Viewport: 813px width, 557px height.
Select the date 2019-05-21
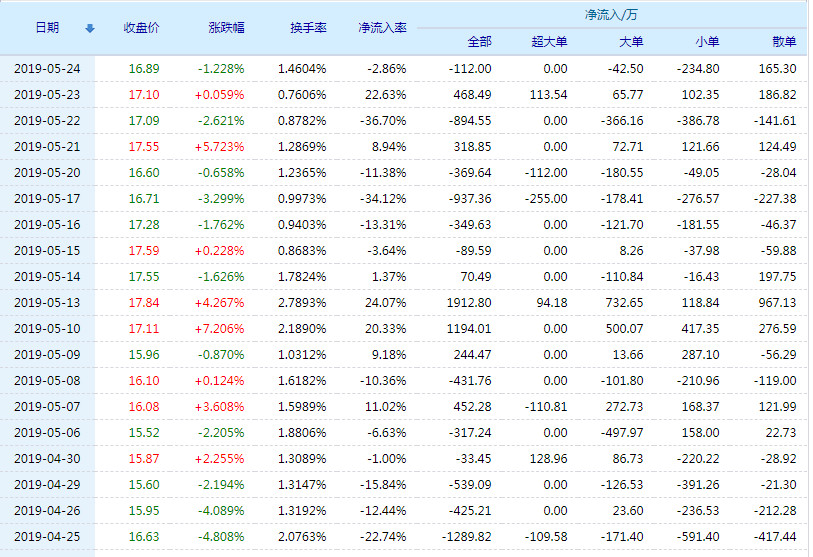(47, 146)
